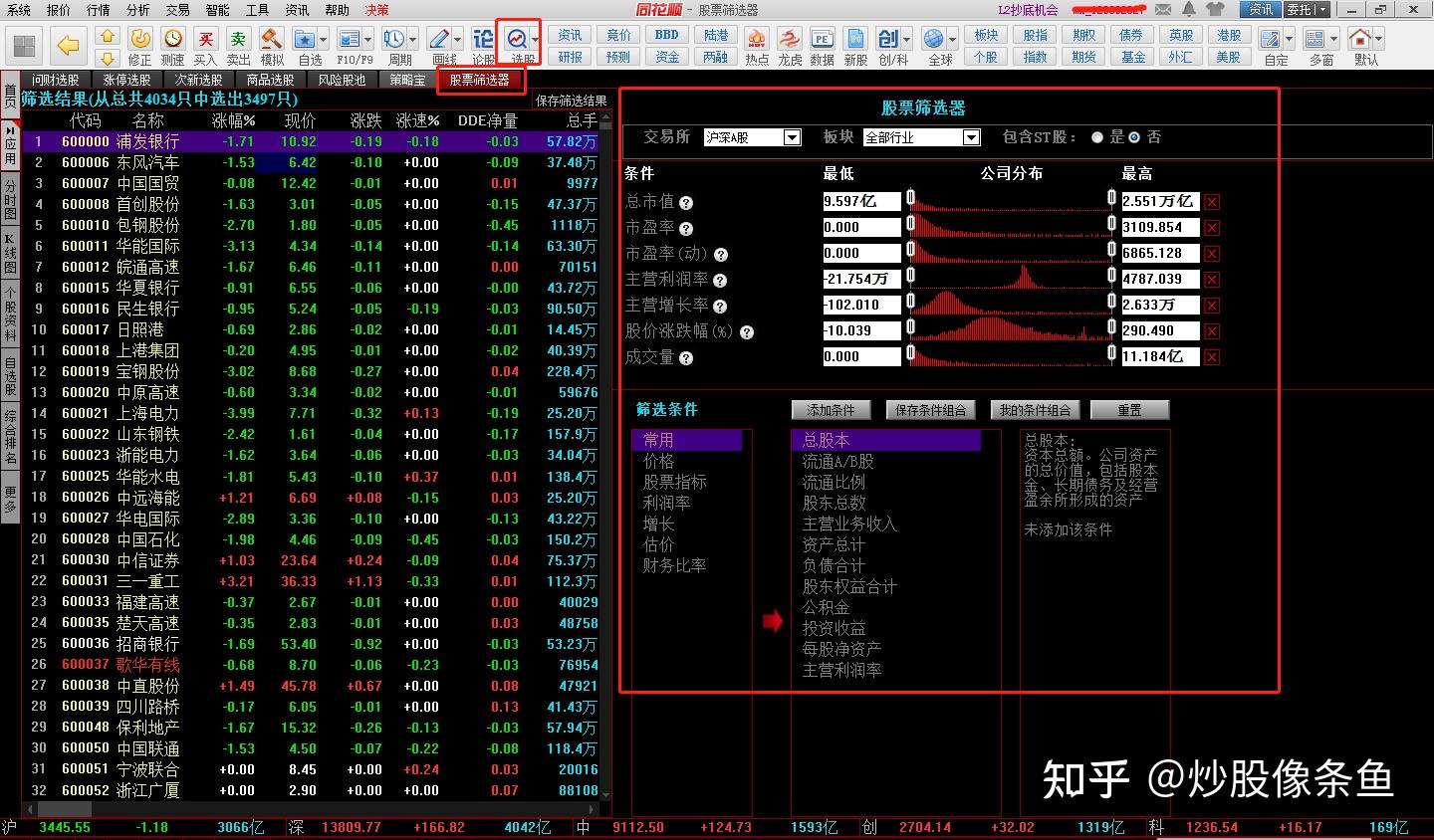1434x840 pixels.
Task: Select the 估值 filter category
Action: point(658,544)
